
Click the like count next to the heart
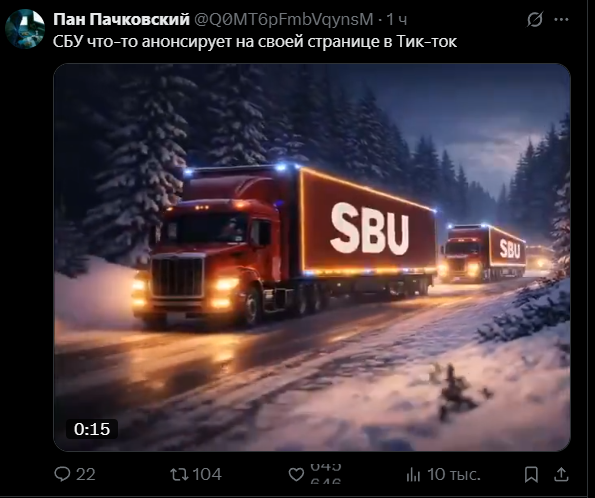click(326, 474)
